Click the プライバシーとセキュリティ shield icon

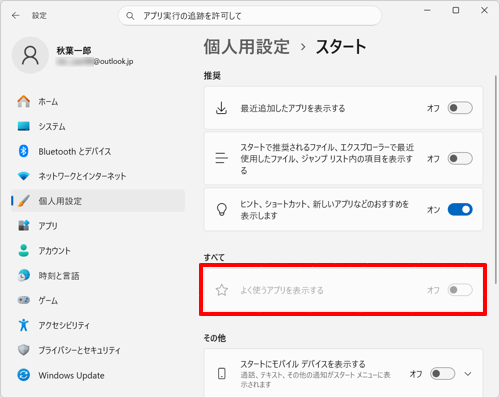(24, 350)
